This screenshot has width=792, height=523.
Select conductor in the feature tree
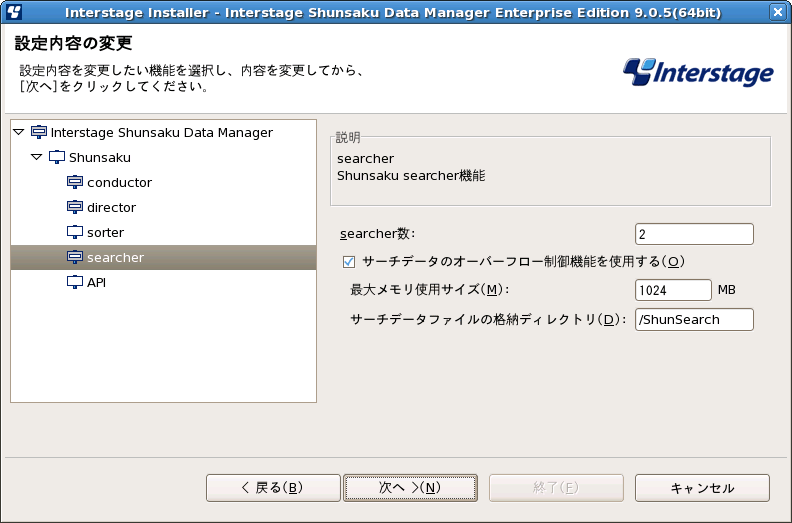119,182
